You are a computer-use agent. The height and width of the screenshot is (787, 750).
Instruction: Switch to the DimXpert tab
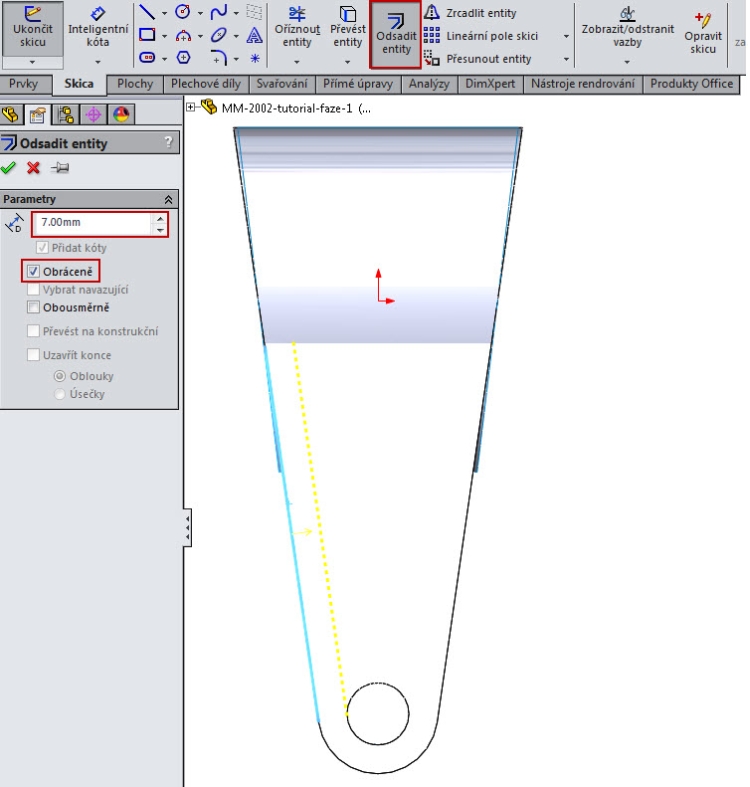[490, 84]
